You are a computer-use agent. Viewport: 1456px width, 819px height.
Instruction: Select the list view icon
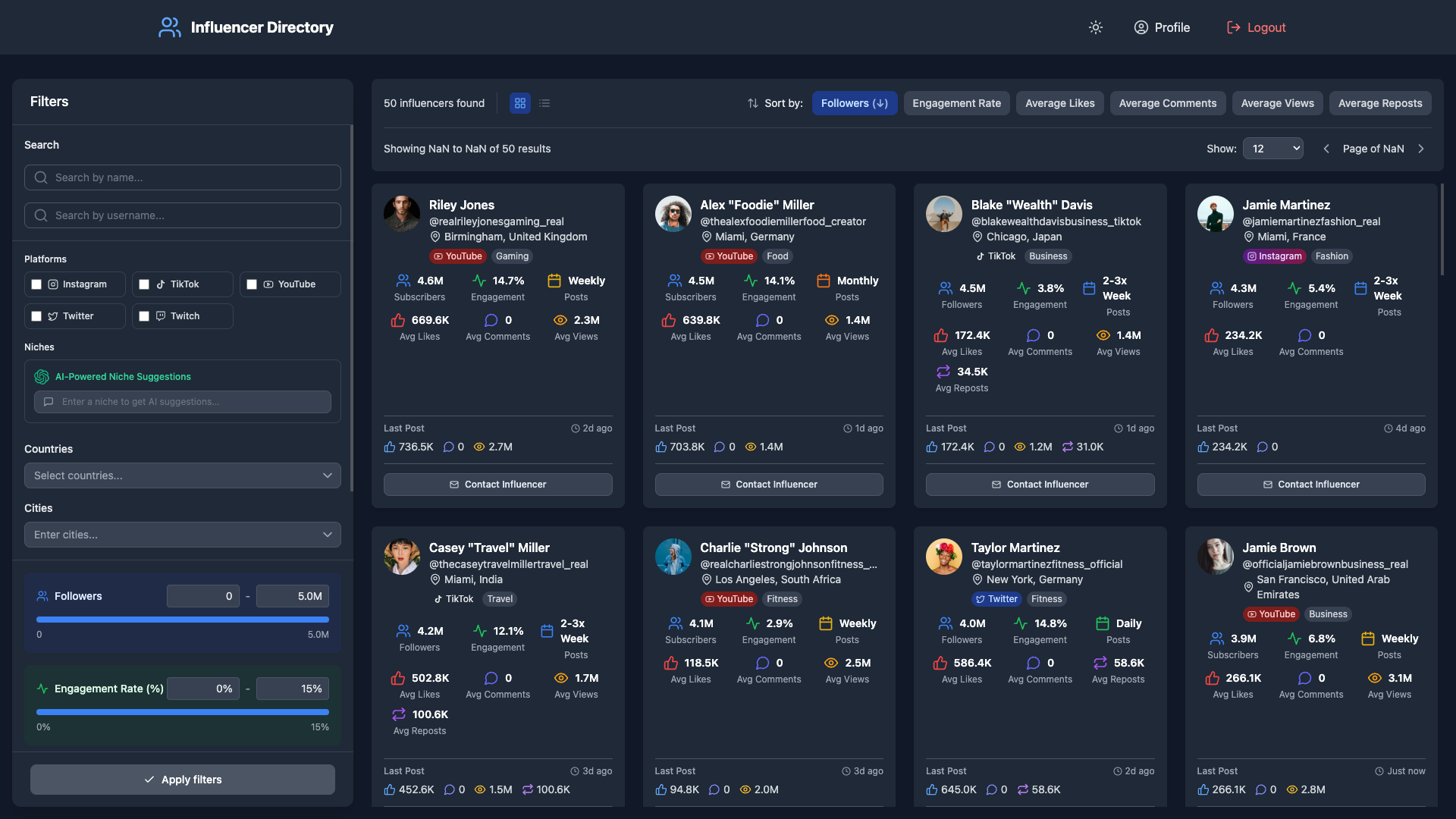click(544, 103)
